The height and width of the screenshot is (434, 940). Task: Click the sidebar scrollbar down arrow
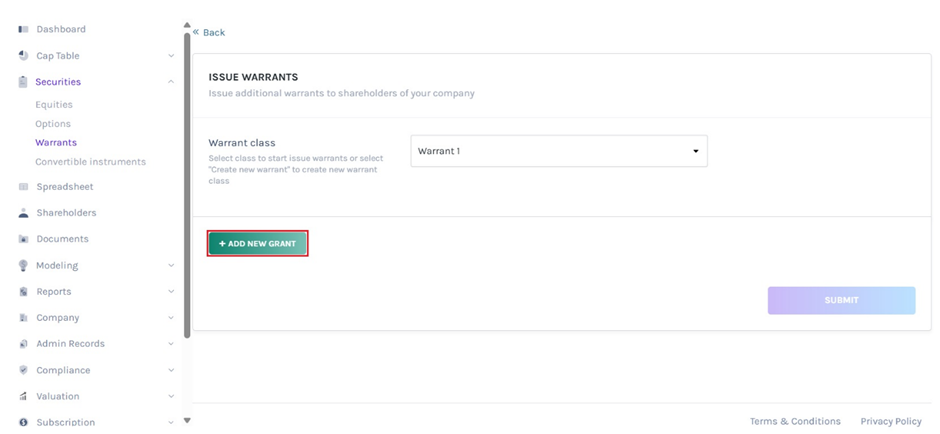(187, 421)
